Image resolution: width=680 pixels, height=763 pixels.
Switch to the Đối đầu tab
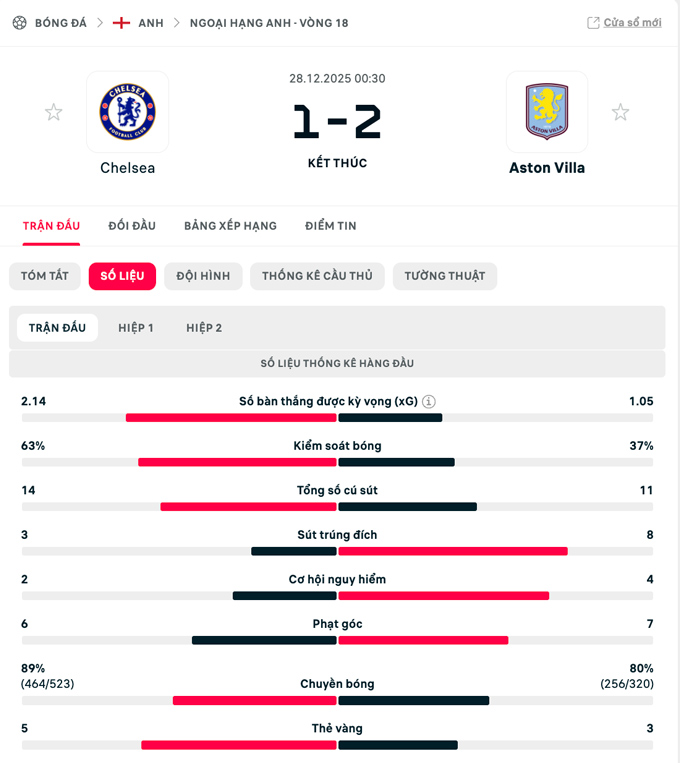click(132, 226)
